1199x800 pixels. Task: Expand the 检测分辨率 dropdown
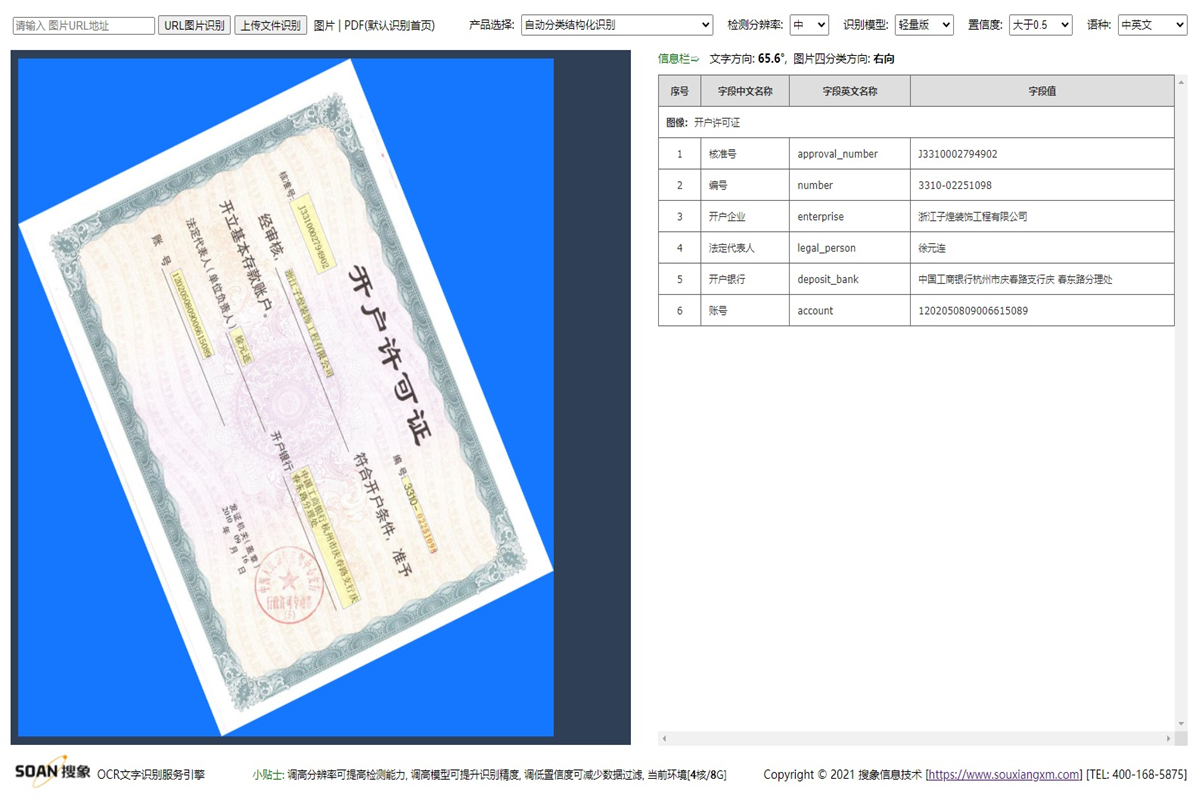[808, 25]
